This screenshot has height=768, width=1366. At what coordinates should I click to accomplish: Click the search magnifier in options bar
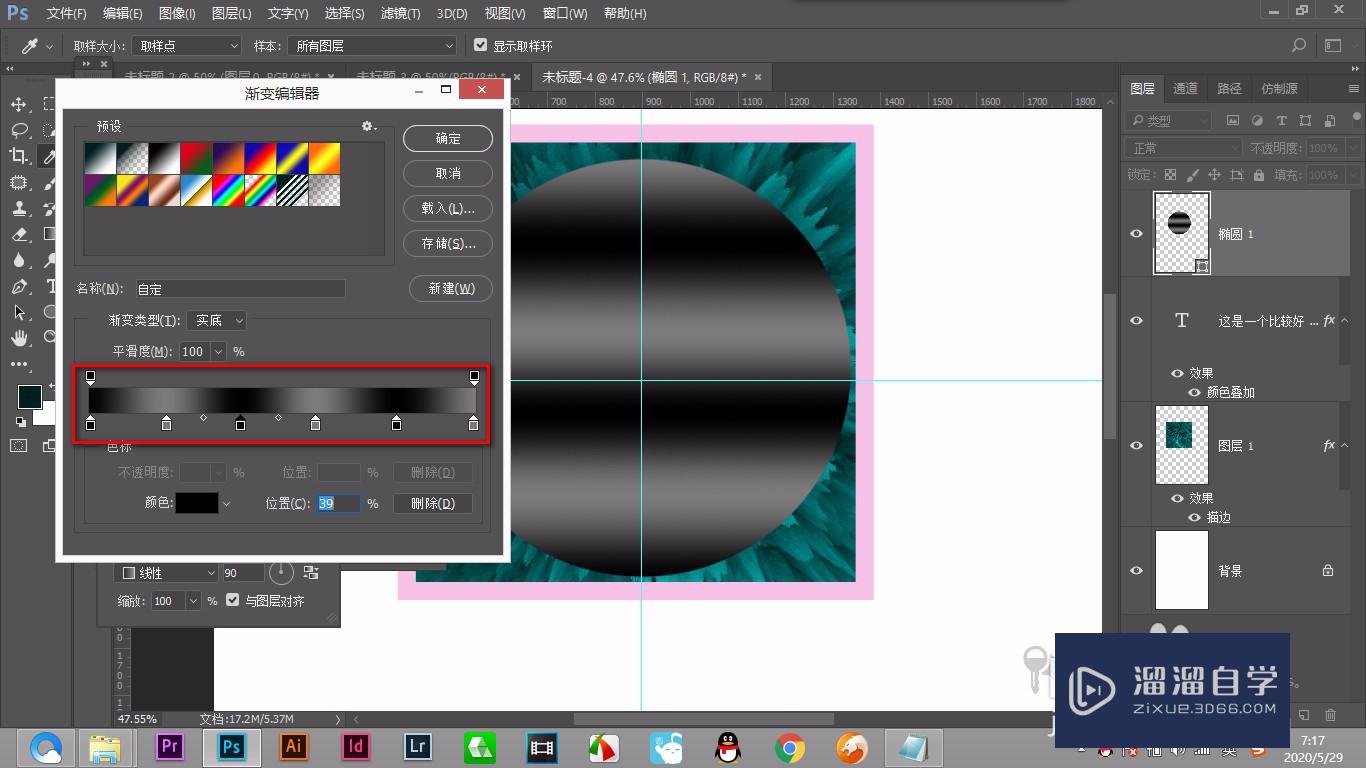(1299, 45)
